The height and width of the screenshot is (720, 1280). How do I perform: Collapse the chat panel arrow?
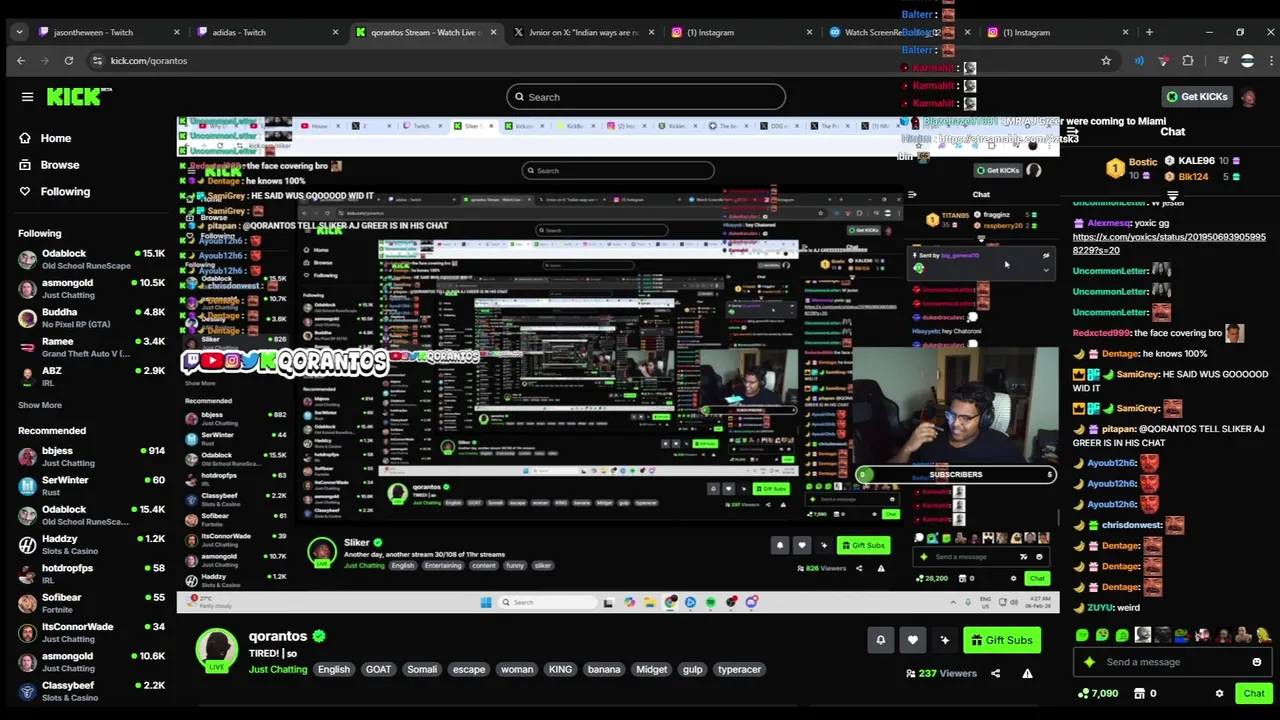pos(1072,132)
